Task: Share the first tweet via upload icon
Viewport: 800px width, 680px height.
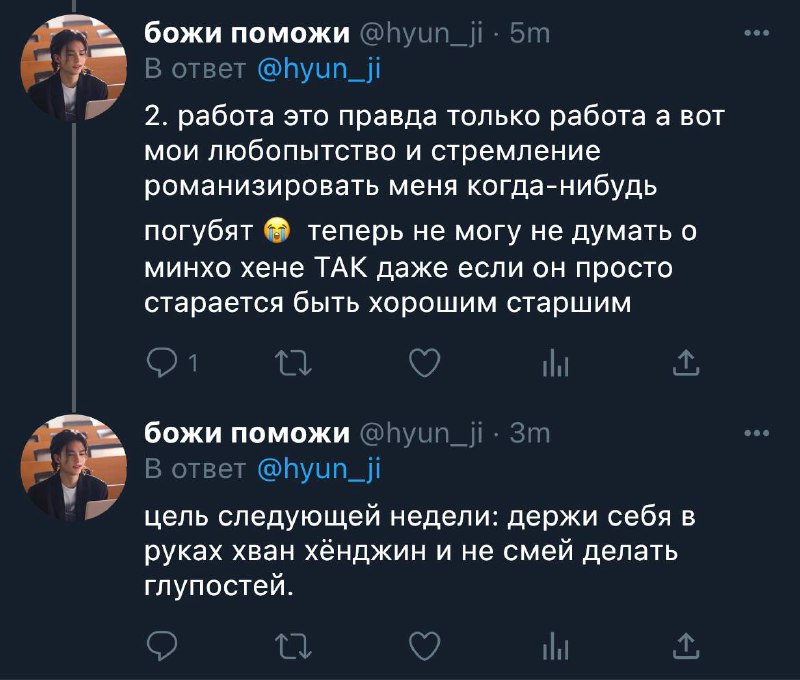Action: (686, 363)
